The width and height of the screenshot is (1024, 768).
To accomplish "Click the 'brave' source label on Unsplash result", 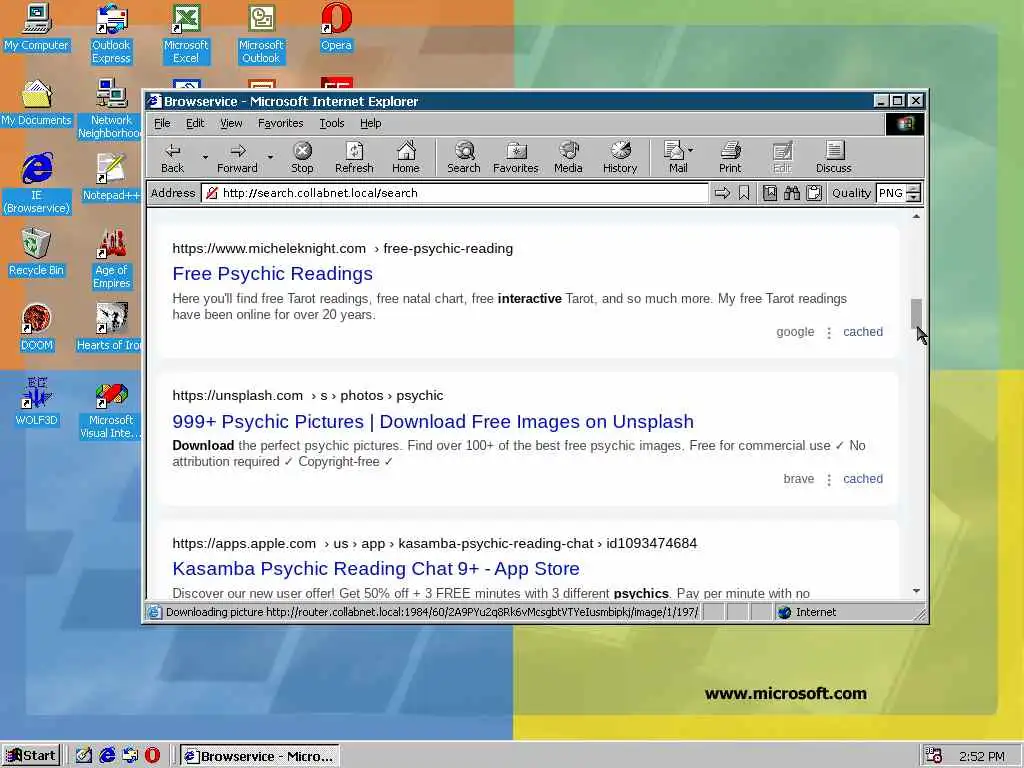I will [x=799, y=479].
